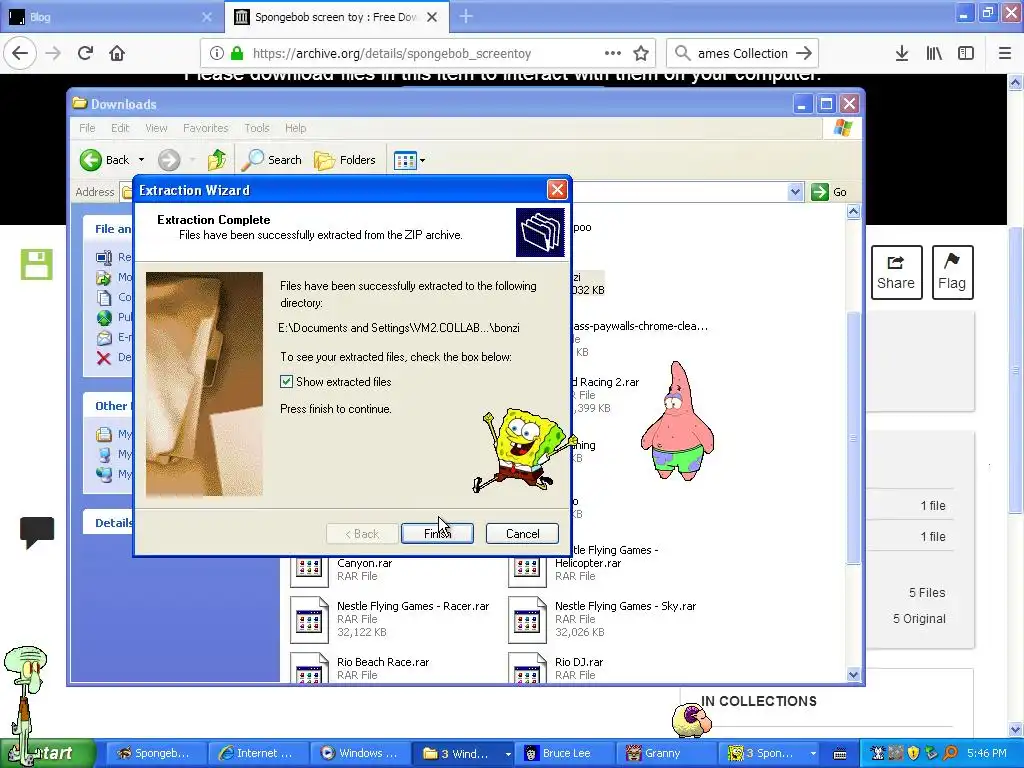
Task: Uncheck Show extracted files checkbox
Action: (x=286, y=381)
